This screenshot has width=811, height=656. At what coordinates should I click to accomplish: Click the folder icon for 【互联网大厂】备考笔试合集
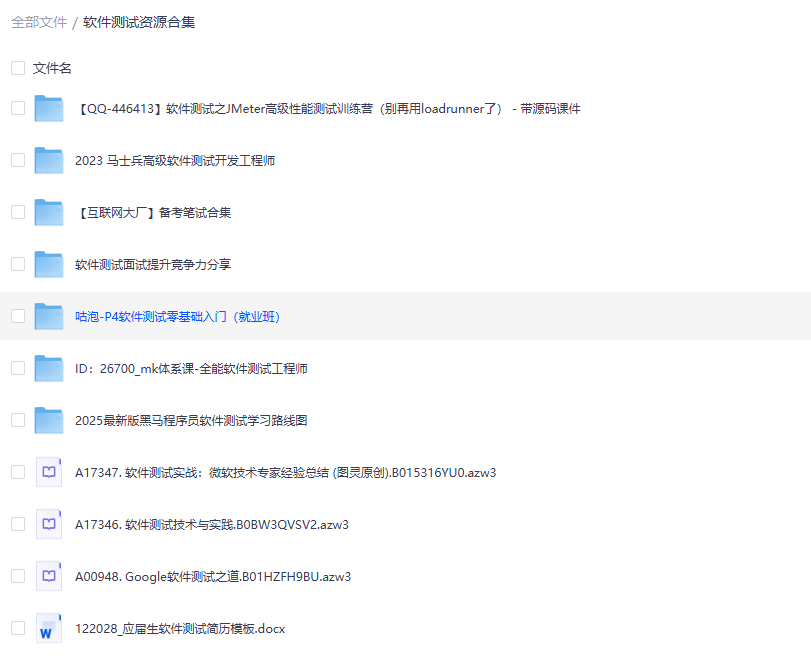(x=48, y=212)
